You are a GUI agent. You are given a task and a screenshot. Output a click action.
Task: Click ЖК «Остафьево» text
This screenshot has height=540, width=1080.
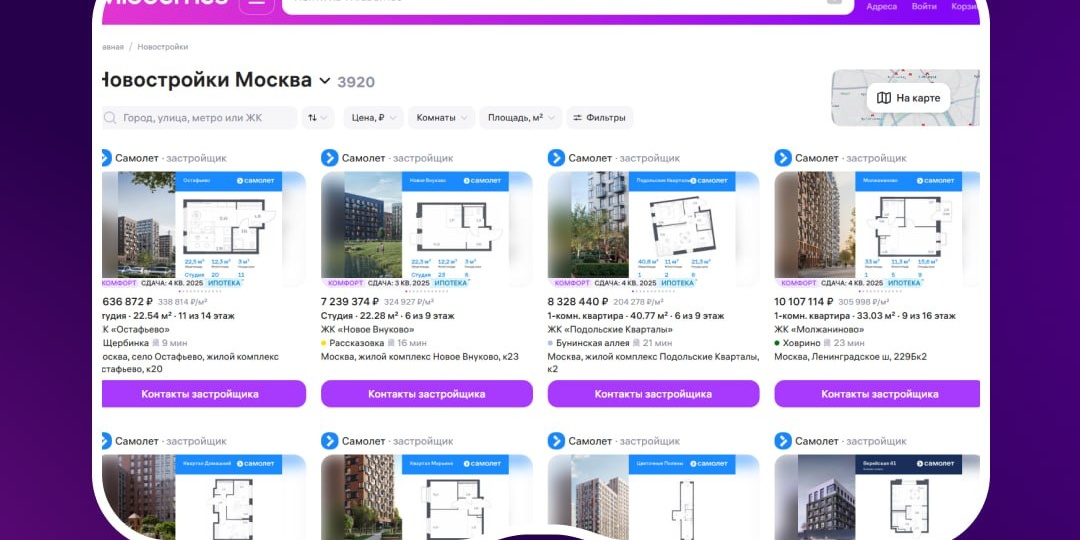(x=136, y=329)
